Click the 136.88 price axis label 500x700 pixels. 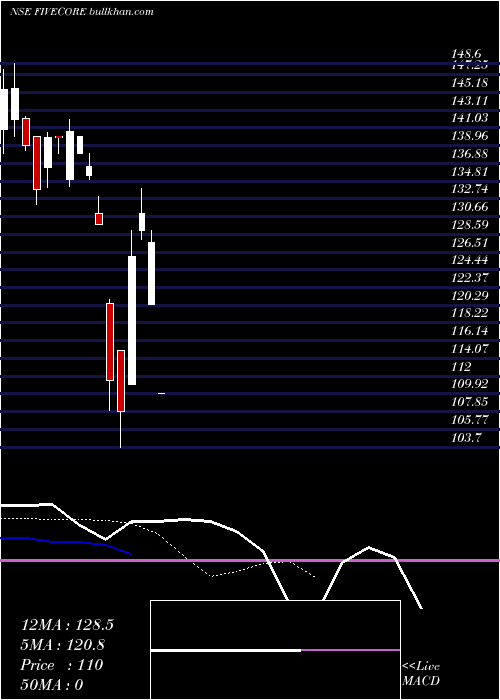[470, 154]
